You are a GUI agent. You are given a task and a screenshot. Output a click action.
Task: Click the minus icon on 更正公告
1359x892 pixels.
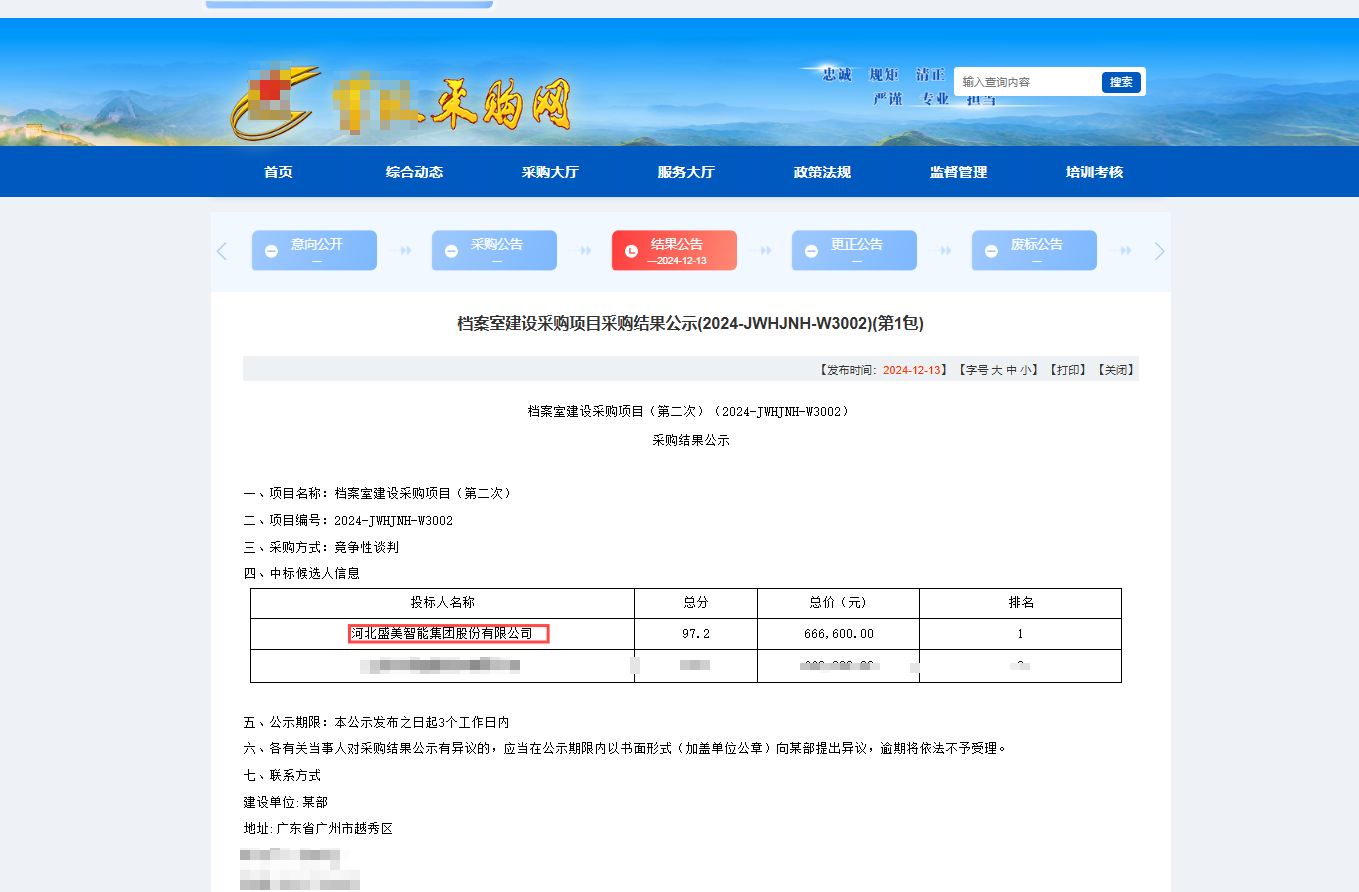pyautogui.click(x=811, y=252)
